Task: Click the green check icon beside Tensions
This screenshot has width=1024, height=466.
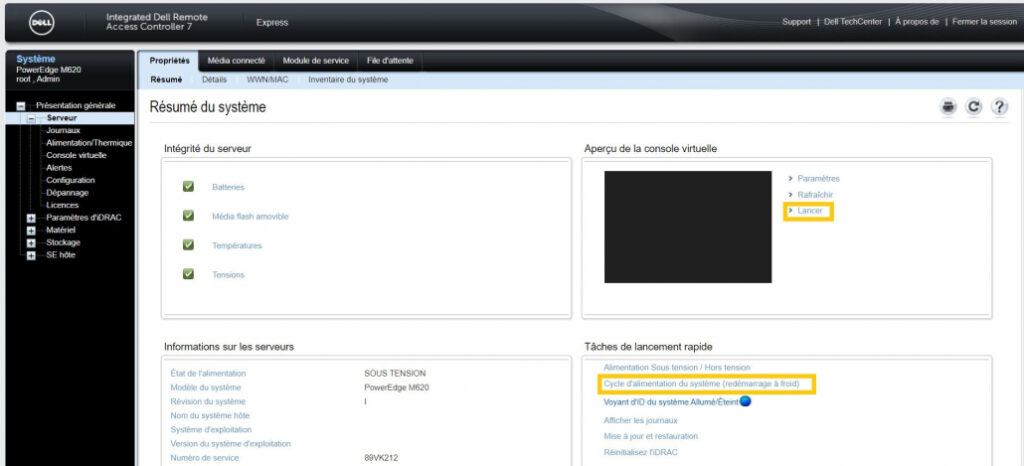Action: [x=189, y=274]
